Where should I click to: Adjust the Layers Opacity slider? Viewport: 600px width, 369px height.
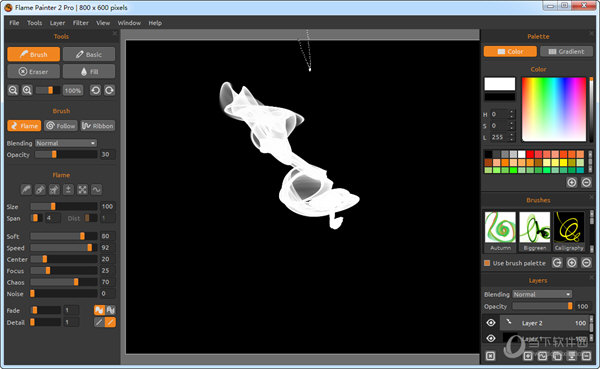pos(542,306)
